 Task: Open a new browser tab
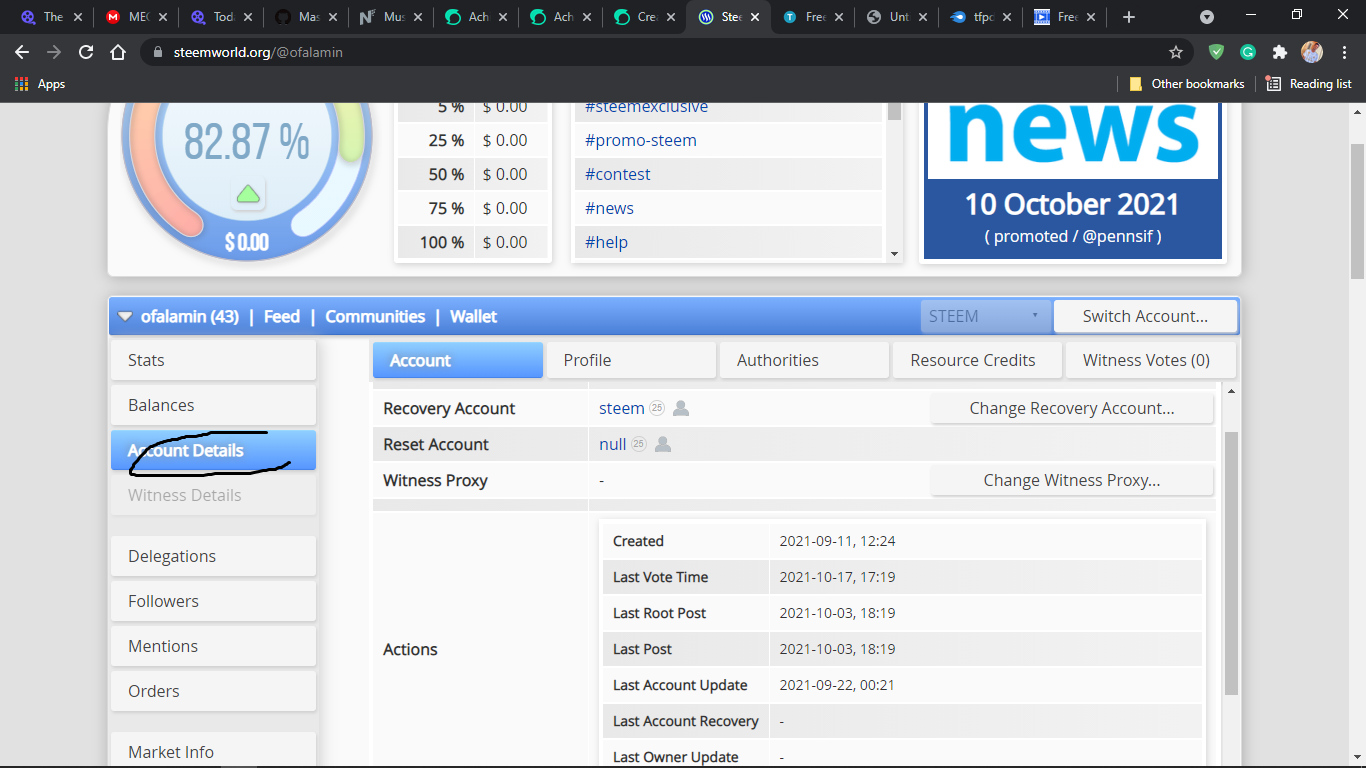click(1129, 17)
